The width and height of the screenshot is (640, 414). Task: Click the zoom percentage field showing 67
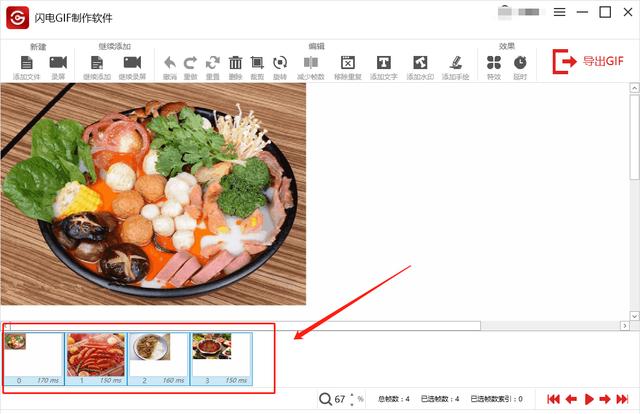[340, 399]
